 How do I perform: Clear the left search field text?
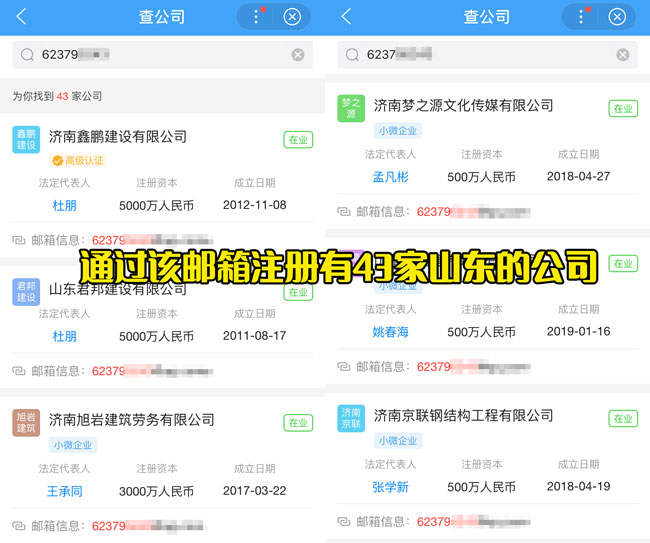(298, 55)
